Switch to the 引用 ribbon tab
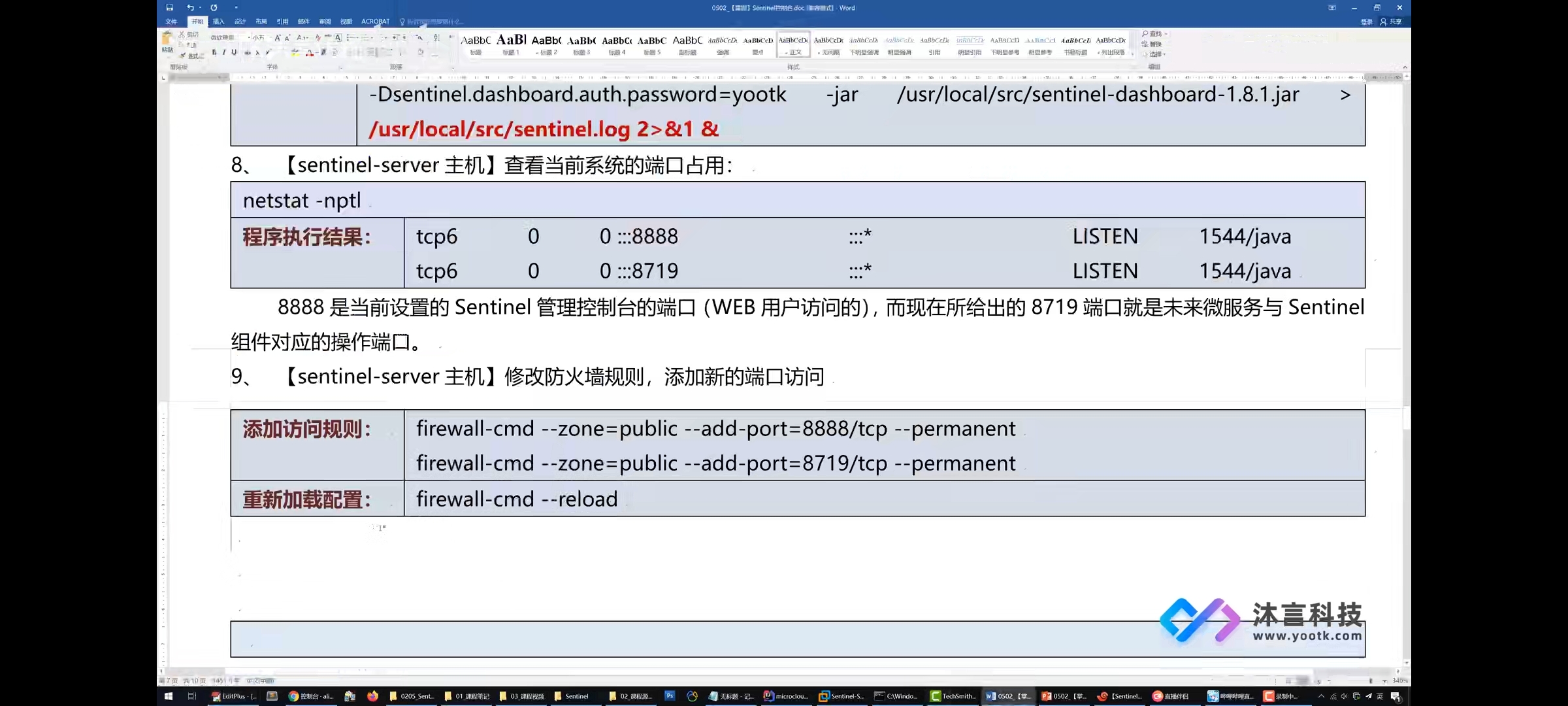Image resolution: width=1568 pixels, height=706 pixels. pos(282,22)
